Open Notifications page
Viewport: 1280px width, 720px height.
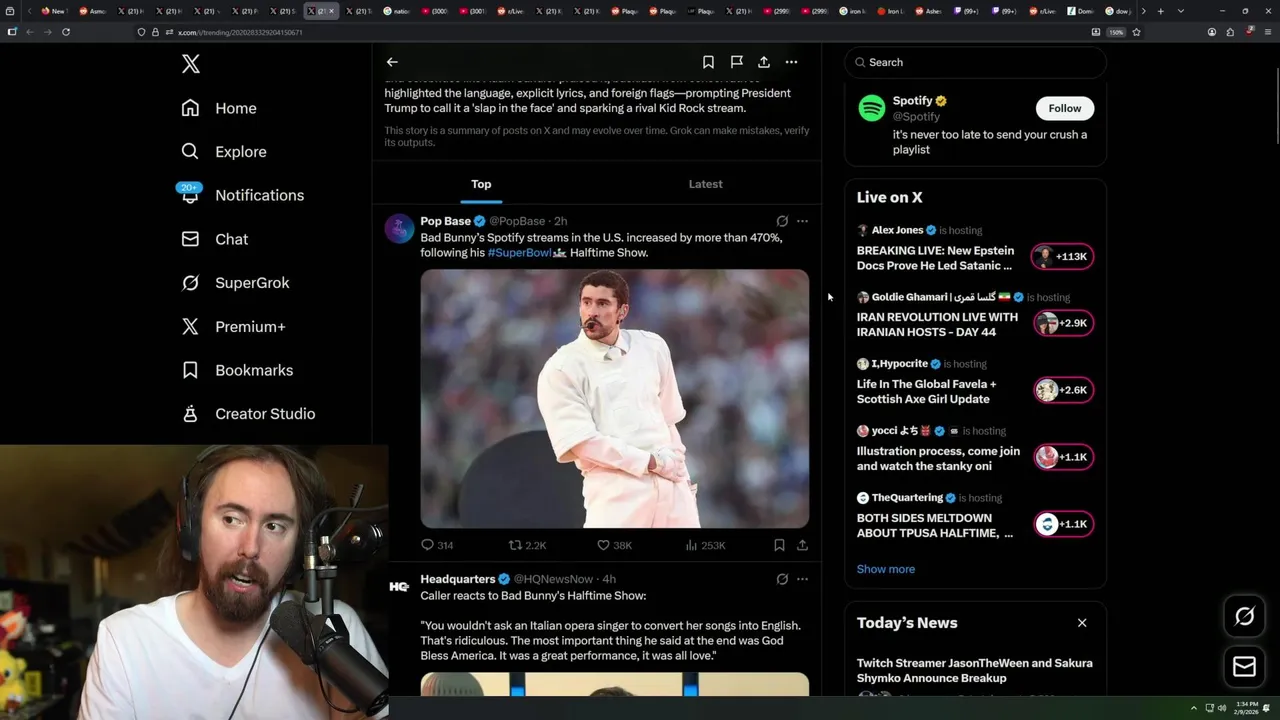click(x=241, y=195)
